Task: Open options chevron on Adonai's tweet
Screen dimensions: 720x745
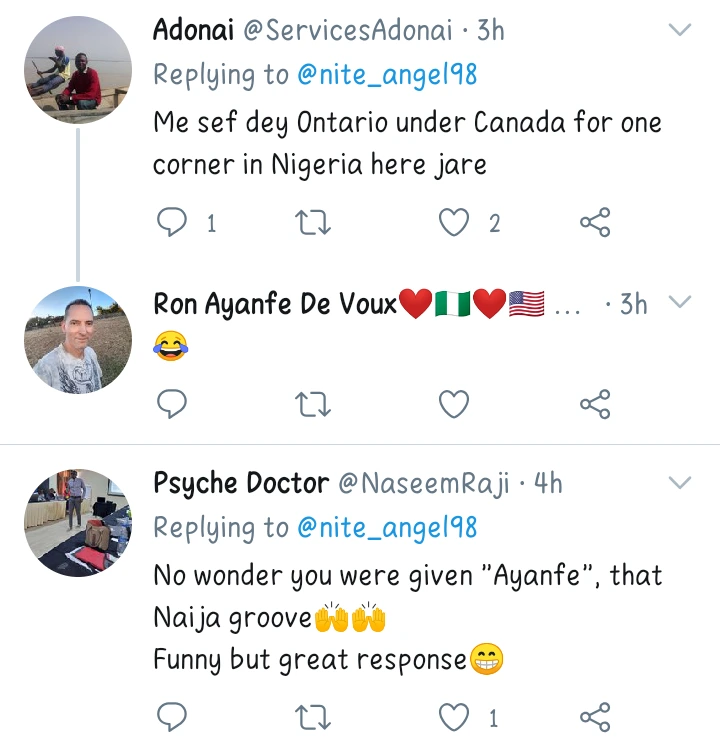Action: pos(680,30)
